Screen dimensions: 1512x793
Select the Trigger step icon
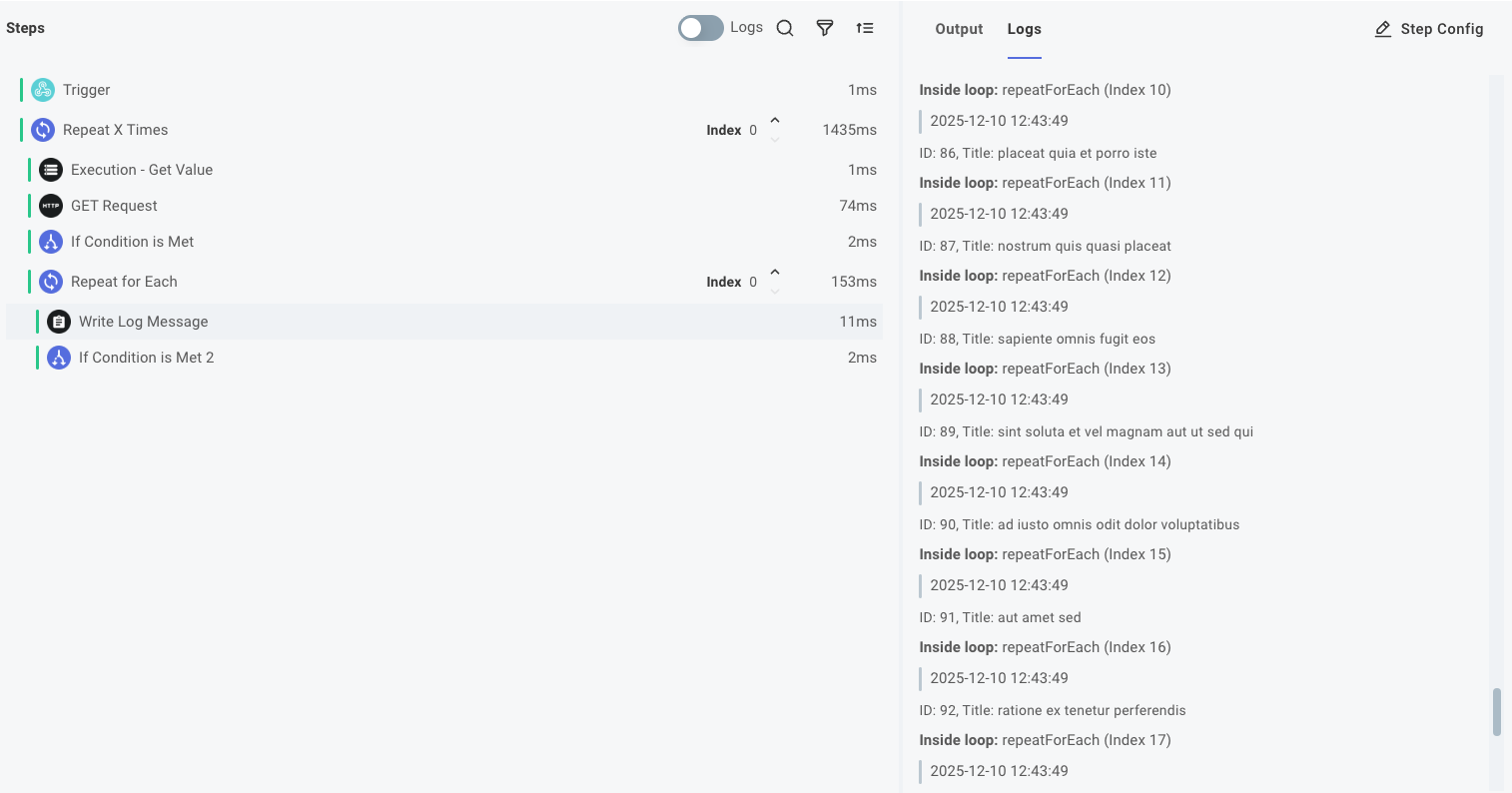click(42, 89)
